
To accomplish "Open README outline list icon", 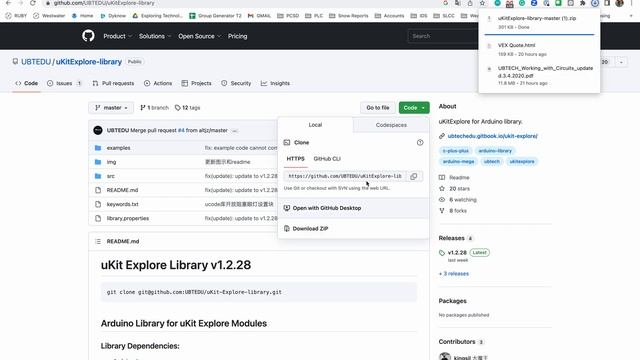I will (x=98, y=241).
